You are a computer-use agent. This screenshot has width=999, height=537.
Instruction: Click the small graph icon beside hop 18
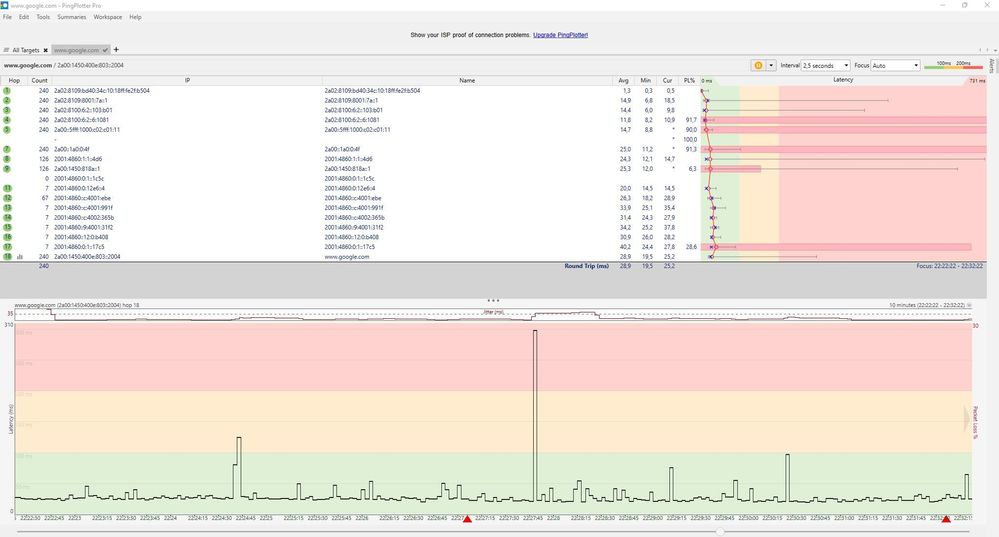(20, 257)
